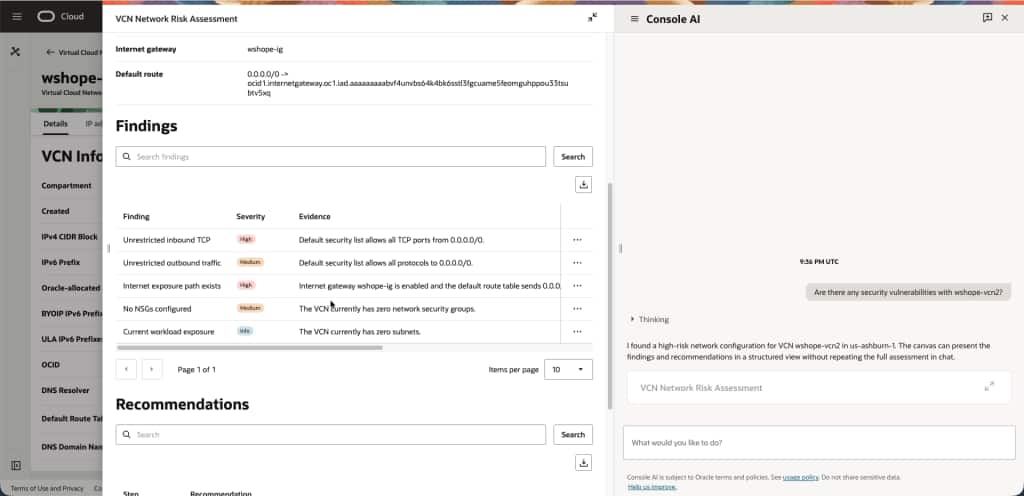
Task: Download the Recommendations table
Action: point(584,463)
